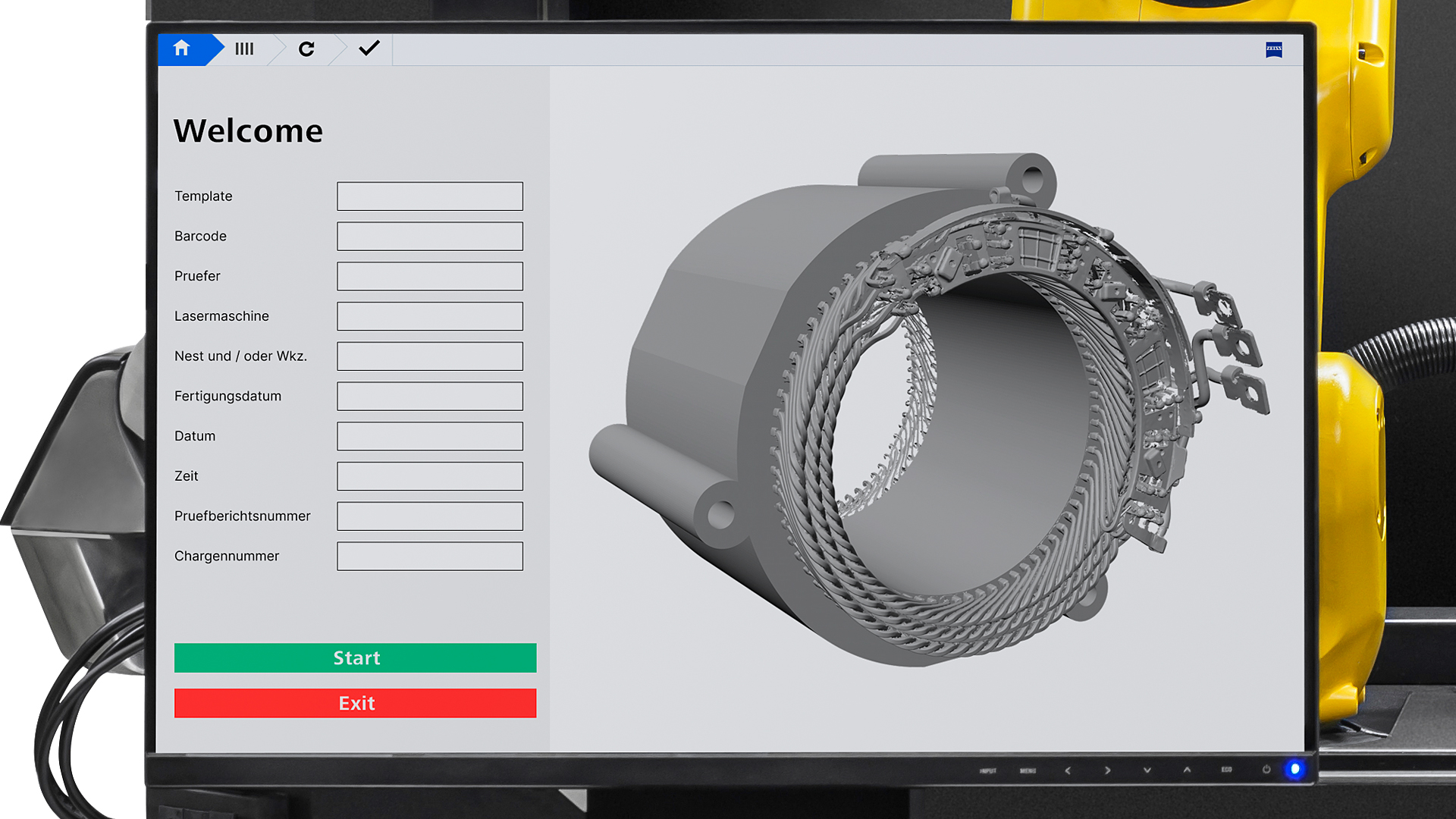The image size is (1456, 819).
Task: Click into the Barcode text box
Action: (429, 237)
